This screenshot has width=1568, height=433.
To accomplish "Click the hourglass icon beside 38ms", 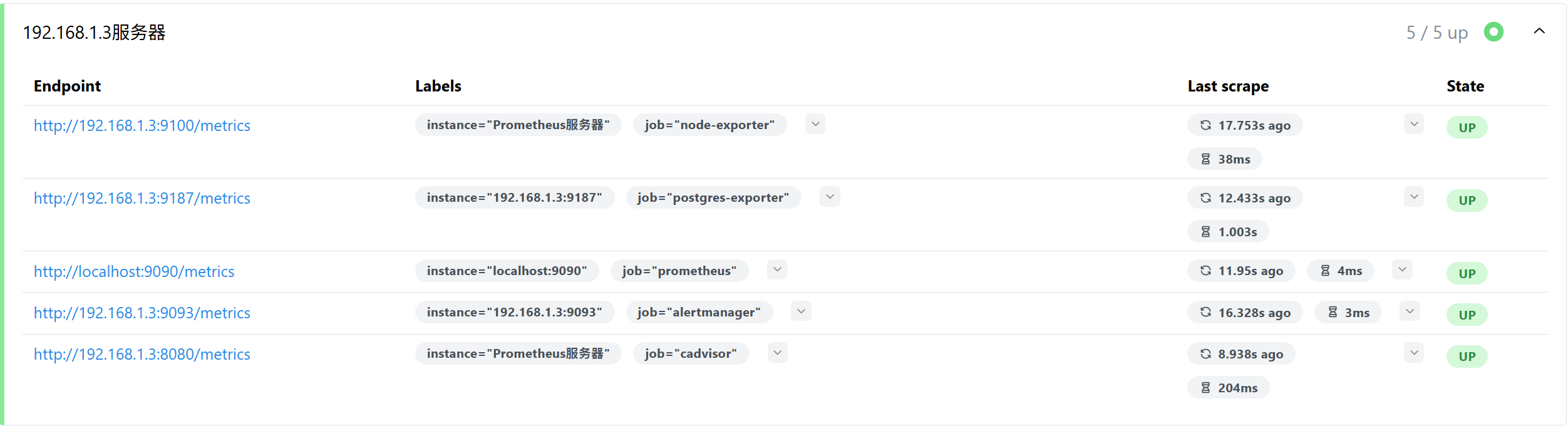I will [1205, 159].
